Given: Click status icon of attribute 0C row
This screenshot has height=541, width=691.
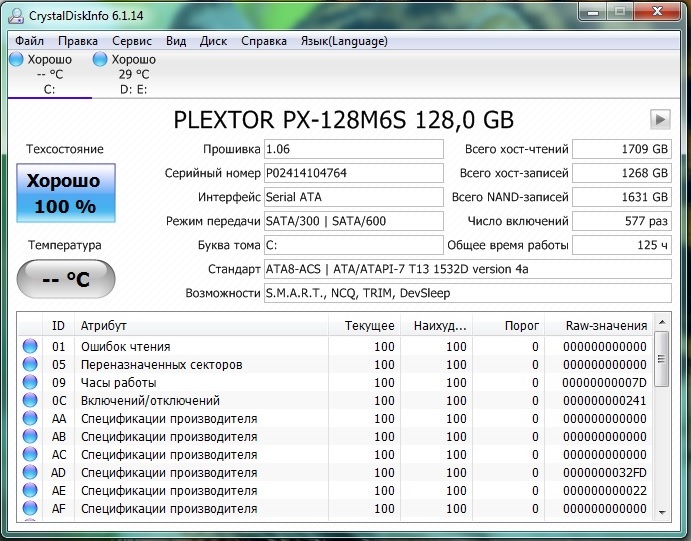Looking at the screenshot, I should [x=30, y=400].
